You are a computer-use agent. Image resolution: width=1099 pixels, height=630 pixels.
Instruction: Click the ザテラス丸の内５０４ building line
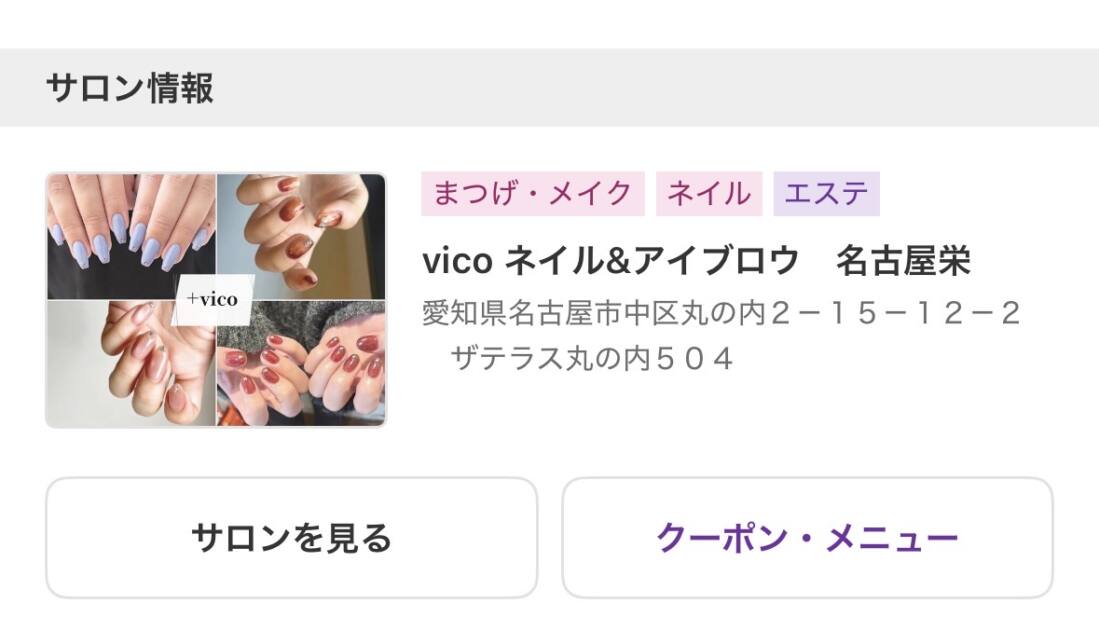[592, 359]
